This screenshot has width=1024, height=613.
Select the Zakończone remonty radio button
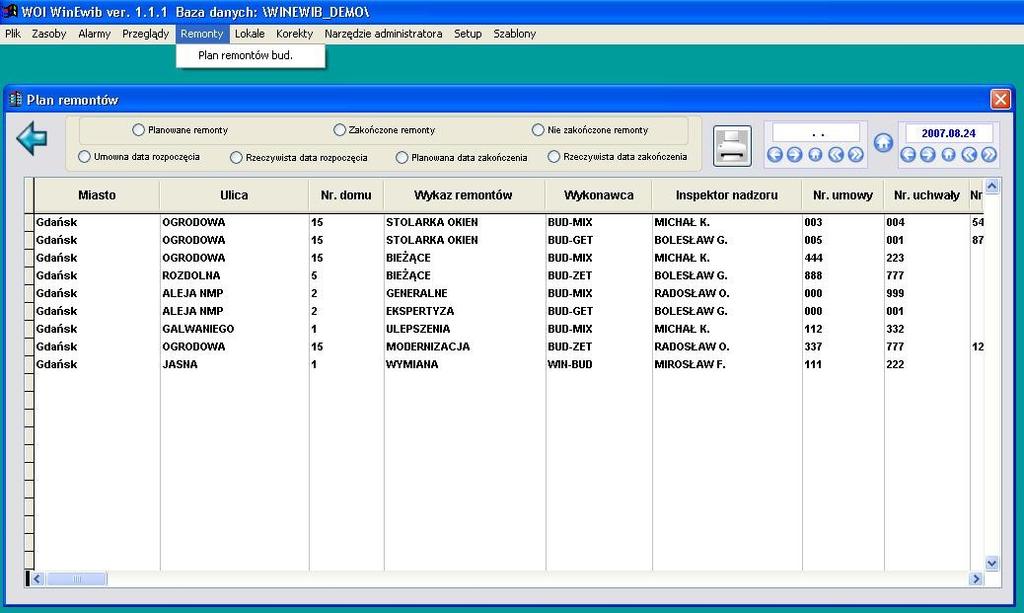coord(340,130)
